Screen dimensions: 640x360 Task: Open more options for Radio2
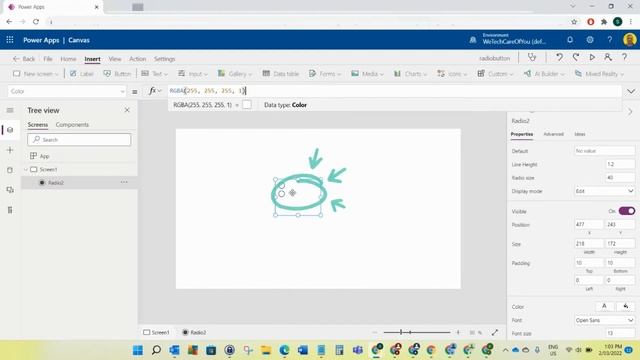click(x=124, y=182)
